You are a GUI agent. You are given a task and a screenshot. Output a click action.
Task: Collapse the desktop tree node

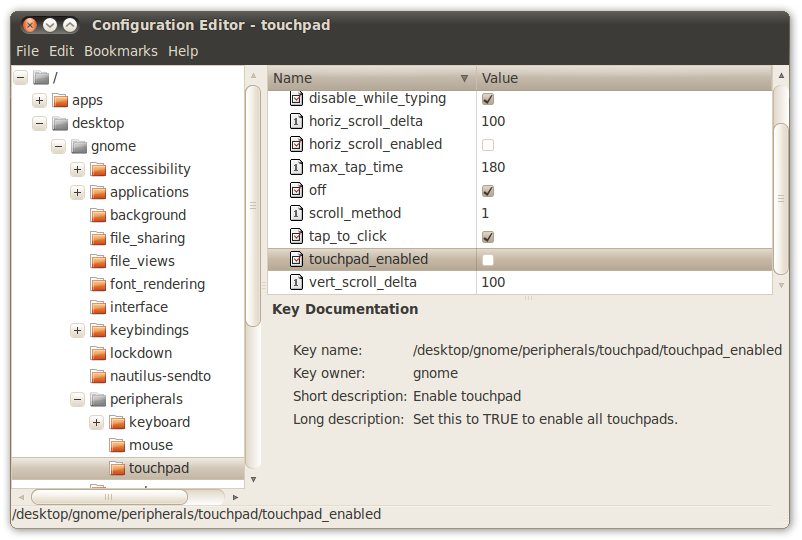pyautogui.click(x=39, y=123)
